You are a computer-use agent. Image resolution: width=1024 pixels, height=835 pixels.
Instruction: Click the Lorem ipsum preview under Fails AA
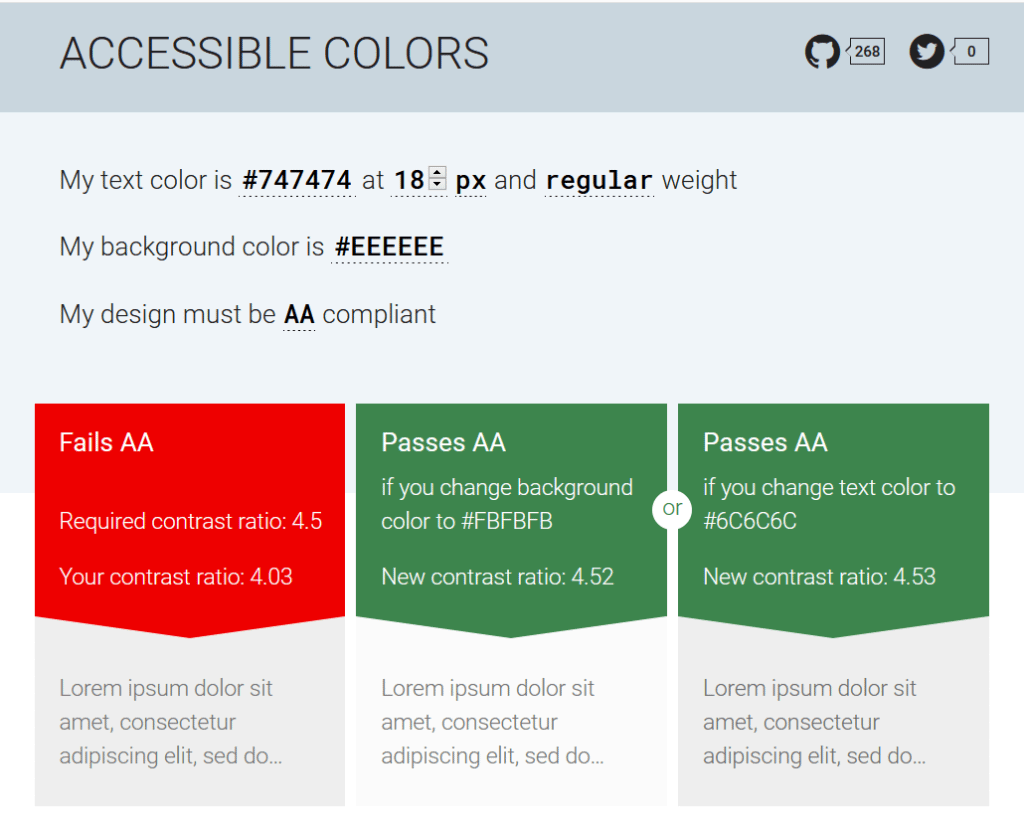click(168, 722)
